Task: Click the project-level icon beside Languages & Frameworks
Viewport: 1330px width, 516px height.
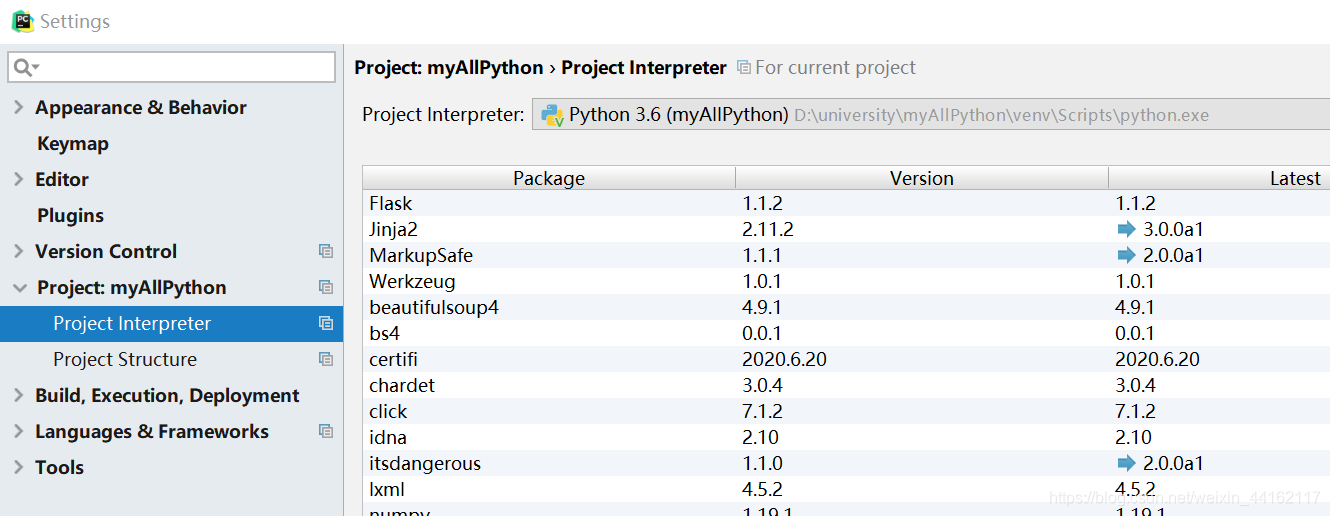Action: (325, 432)
